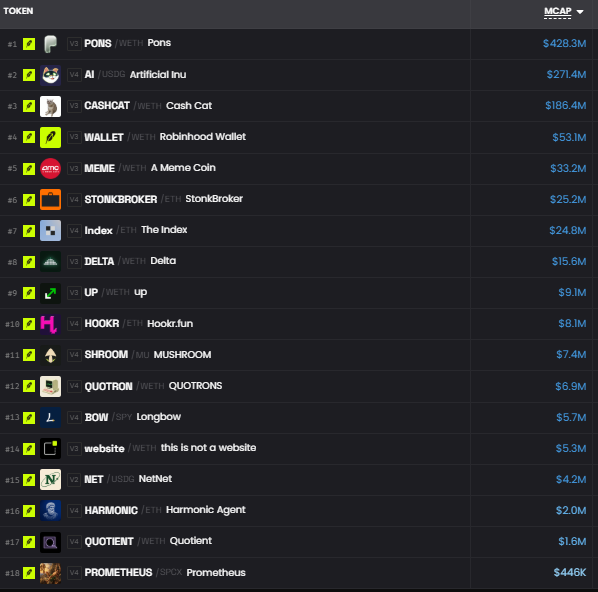Select the DELTA symbol text
The height and width of the screenshot is (592, 598).
99,261
